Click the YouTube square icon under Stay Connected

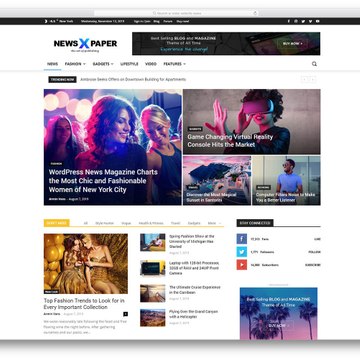242,265
